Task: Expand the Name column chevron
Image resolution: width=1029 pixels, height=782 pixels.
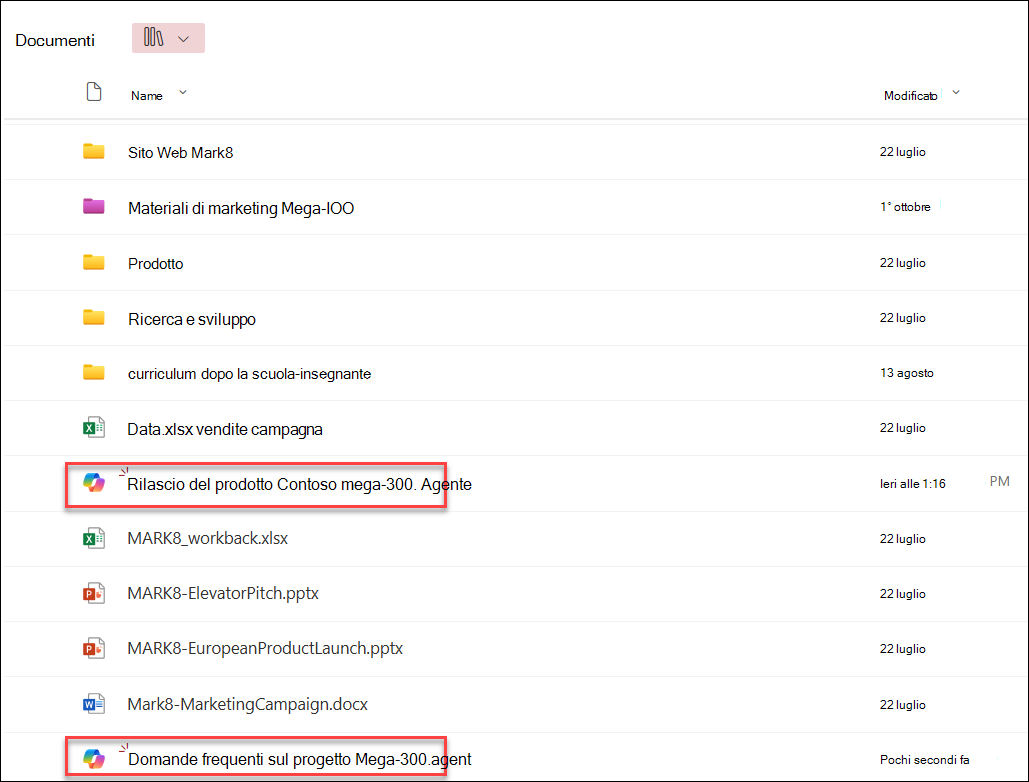Action: coord(183,93)
